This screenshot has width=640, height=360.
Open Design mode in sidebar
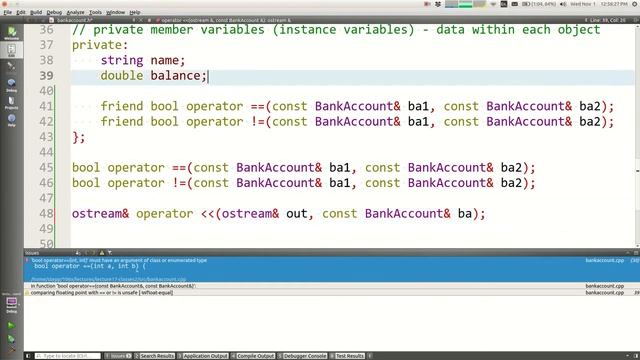click(x=11, y=67)
